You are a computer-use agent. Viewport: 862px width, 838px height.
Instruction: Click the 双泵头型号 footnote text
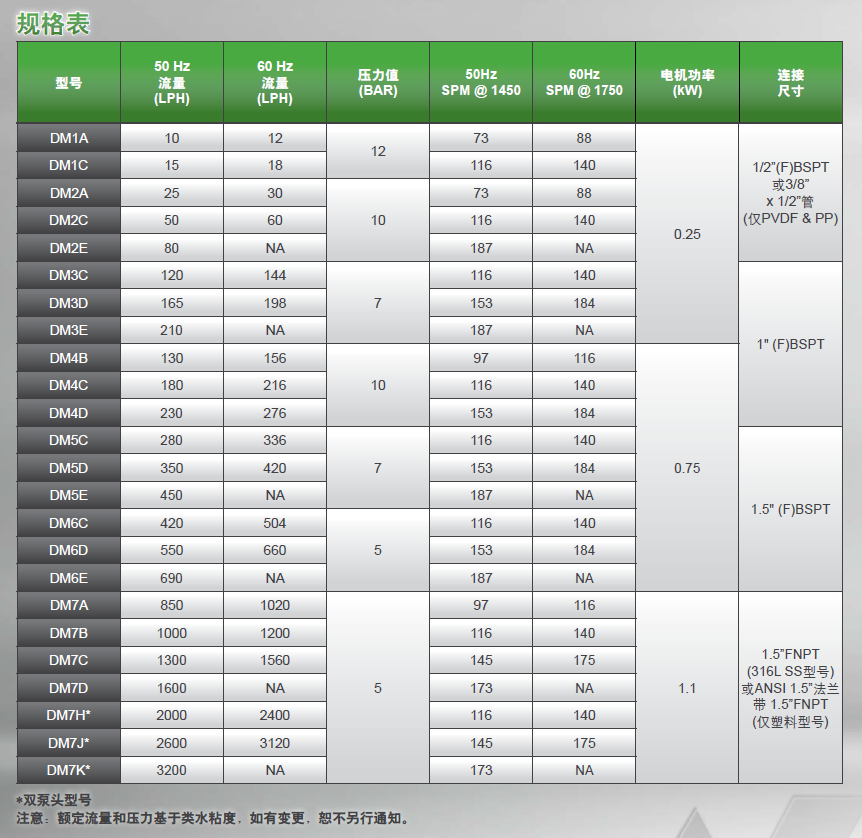[x=57, y=800]
